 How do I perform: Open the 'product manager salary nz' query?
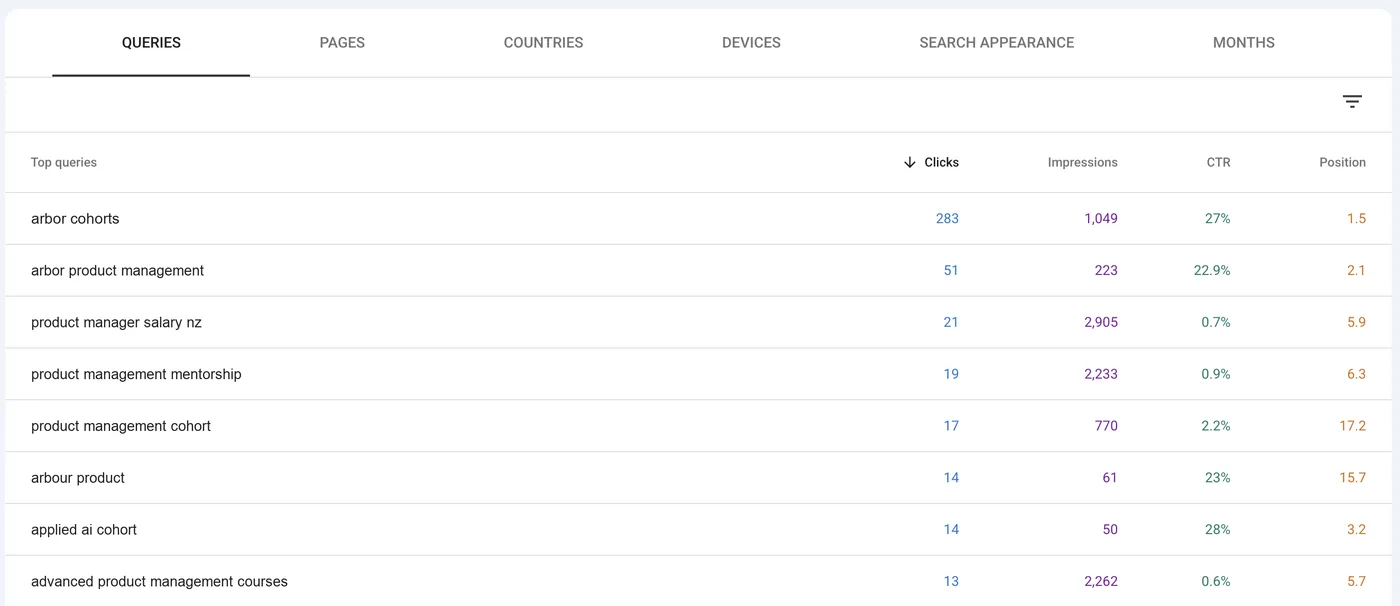tap(116, 323)
